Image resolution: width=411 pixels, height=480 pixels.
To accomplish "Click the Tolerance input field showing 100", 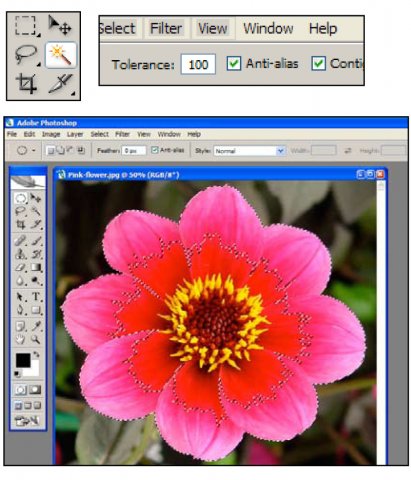I will click(198, 64).
